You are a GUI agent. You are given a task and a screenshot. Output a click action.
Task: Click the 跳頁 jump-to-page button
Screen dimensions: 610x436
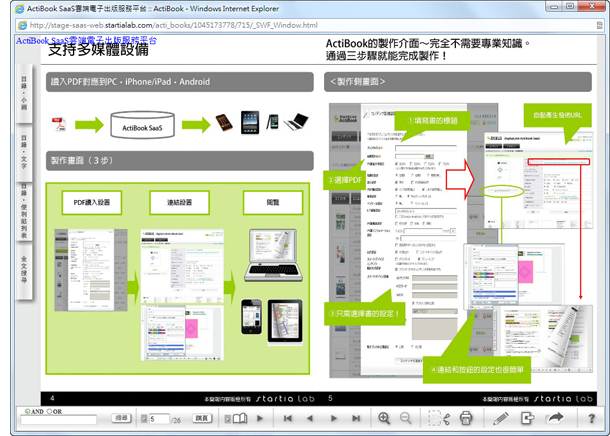tap(202, 418)
